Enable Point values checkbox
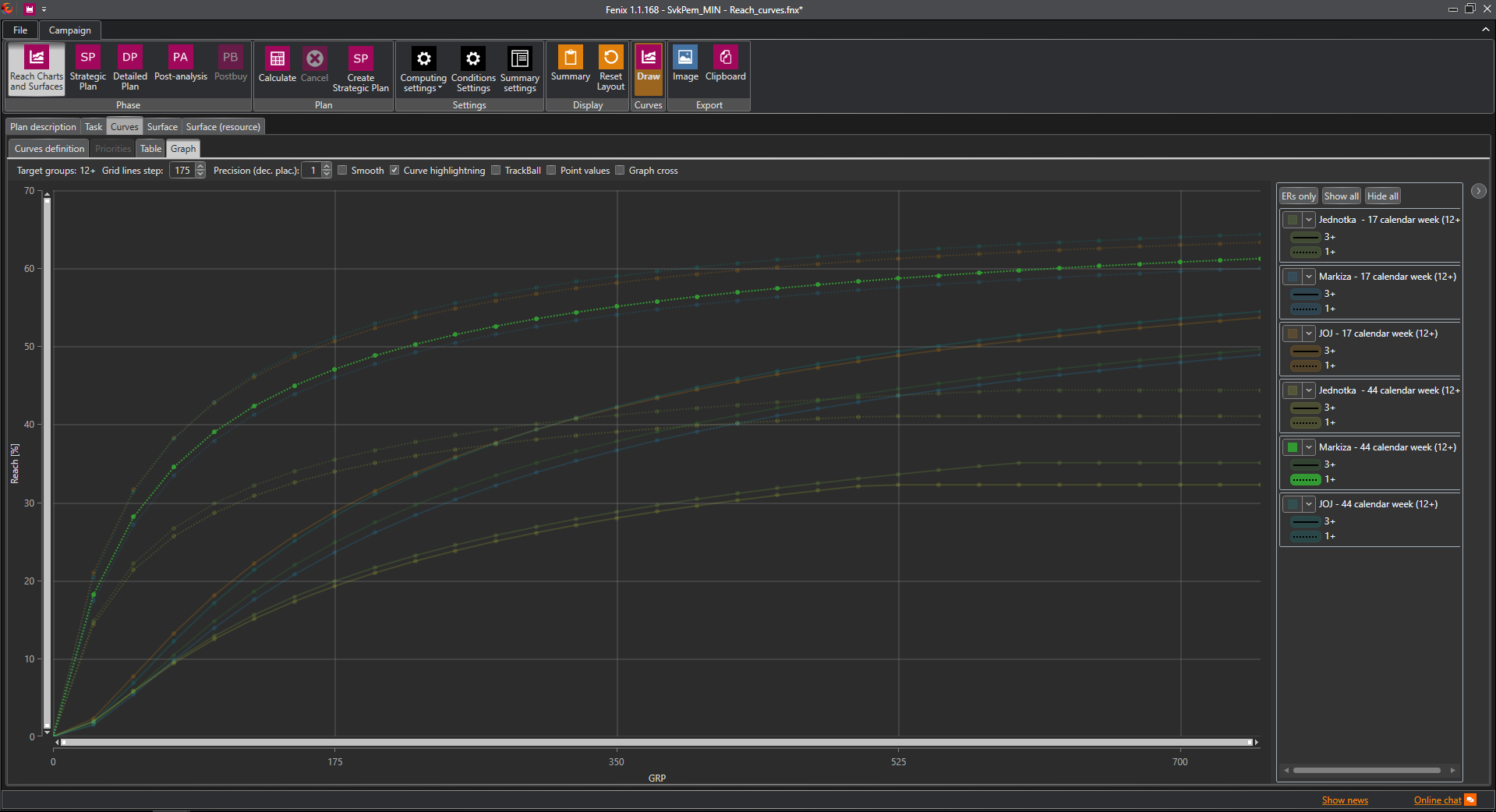This screenshot has width=1496, height=812. point(551,171)
